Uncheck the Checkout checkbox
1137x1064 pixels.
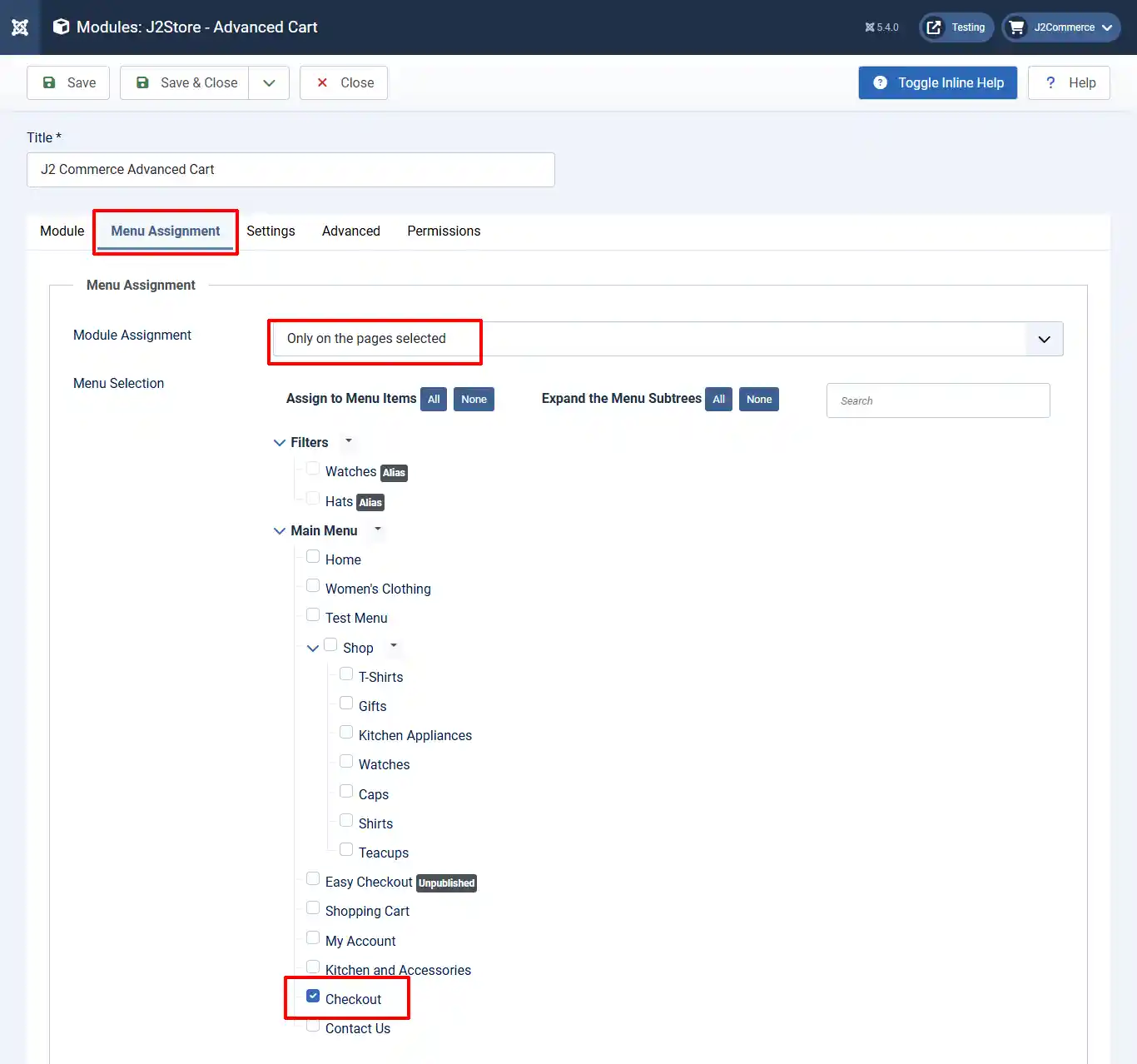pos(313,996)
